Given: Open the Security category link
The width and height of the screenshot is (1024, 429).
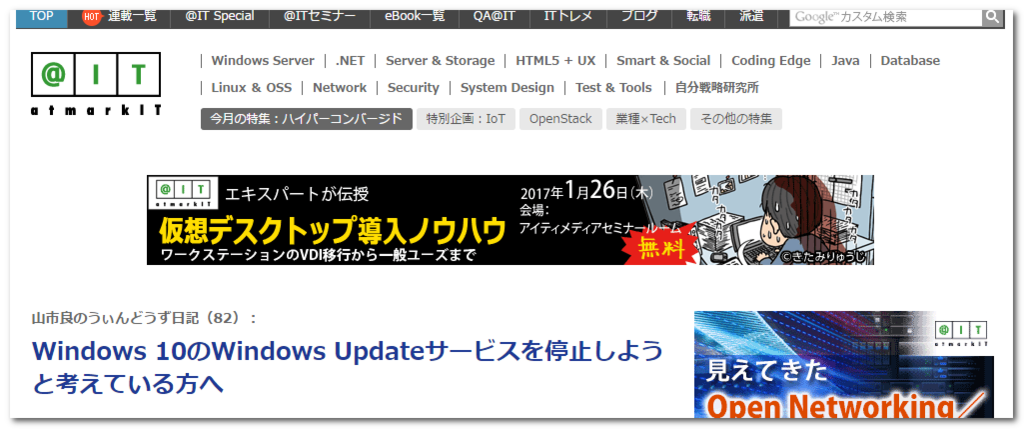Looking at the screenshot, I should click(x=413, y=87).
